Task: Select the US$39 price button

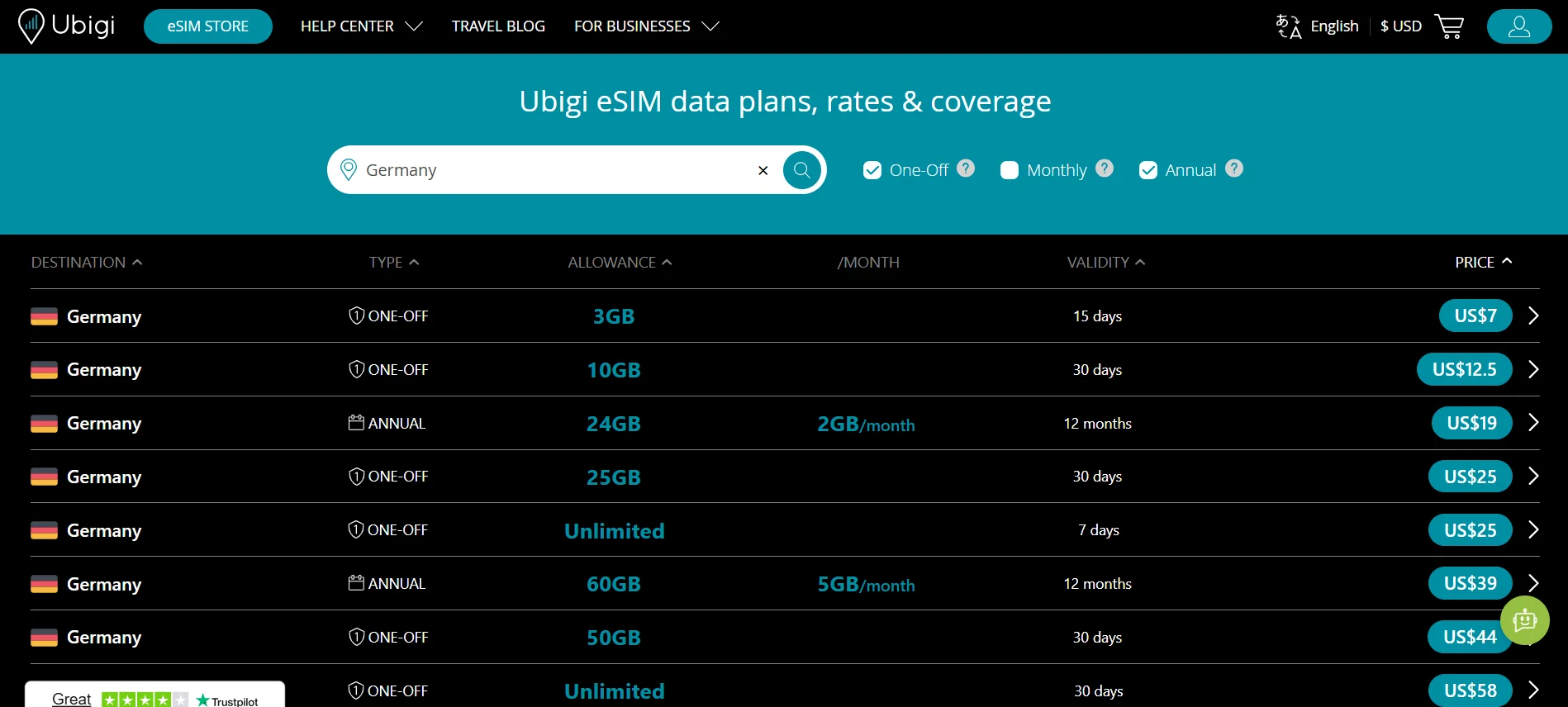Action: tap(1471, 583)
